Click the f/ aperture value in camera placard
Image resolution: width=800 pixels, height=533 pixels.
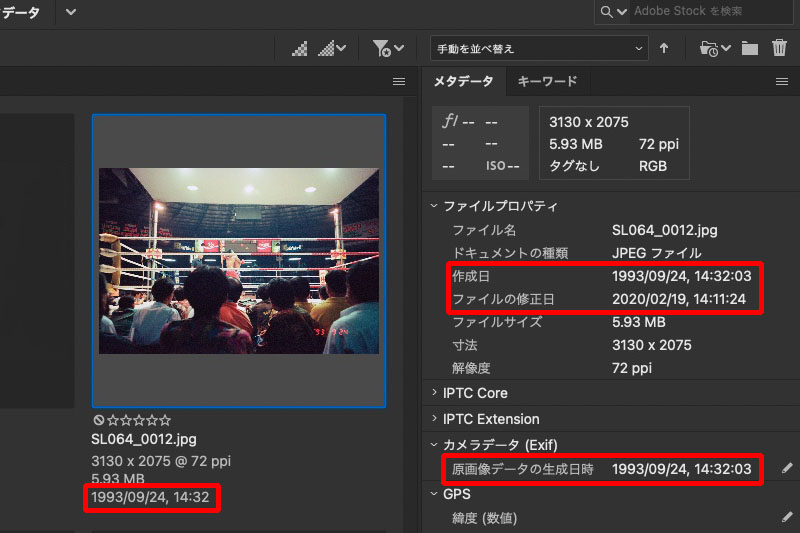pos(458,122)
